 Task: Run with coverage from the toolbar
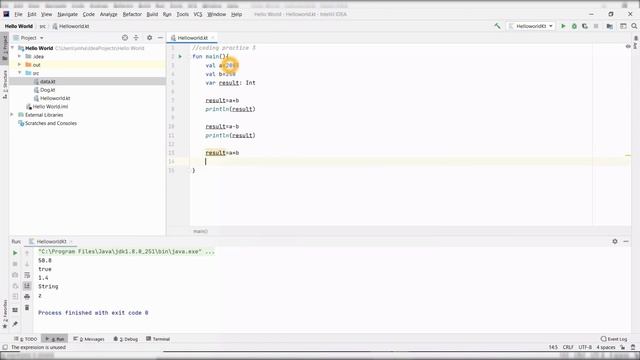click(x=585, y=26)
